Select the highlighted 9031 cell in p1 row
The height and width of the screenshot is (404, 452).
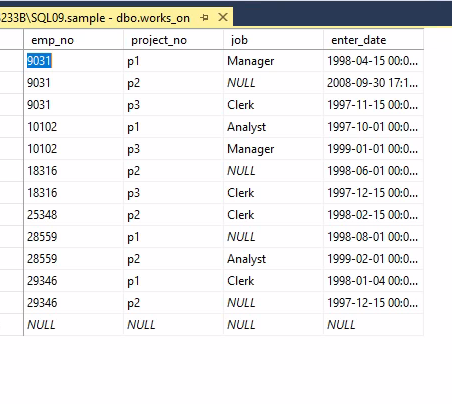tap(73, 61)
